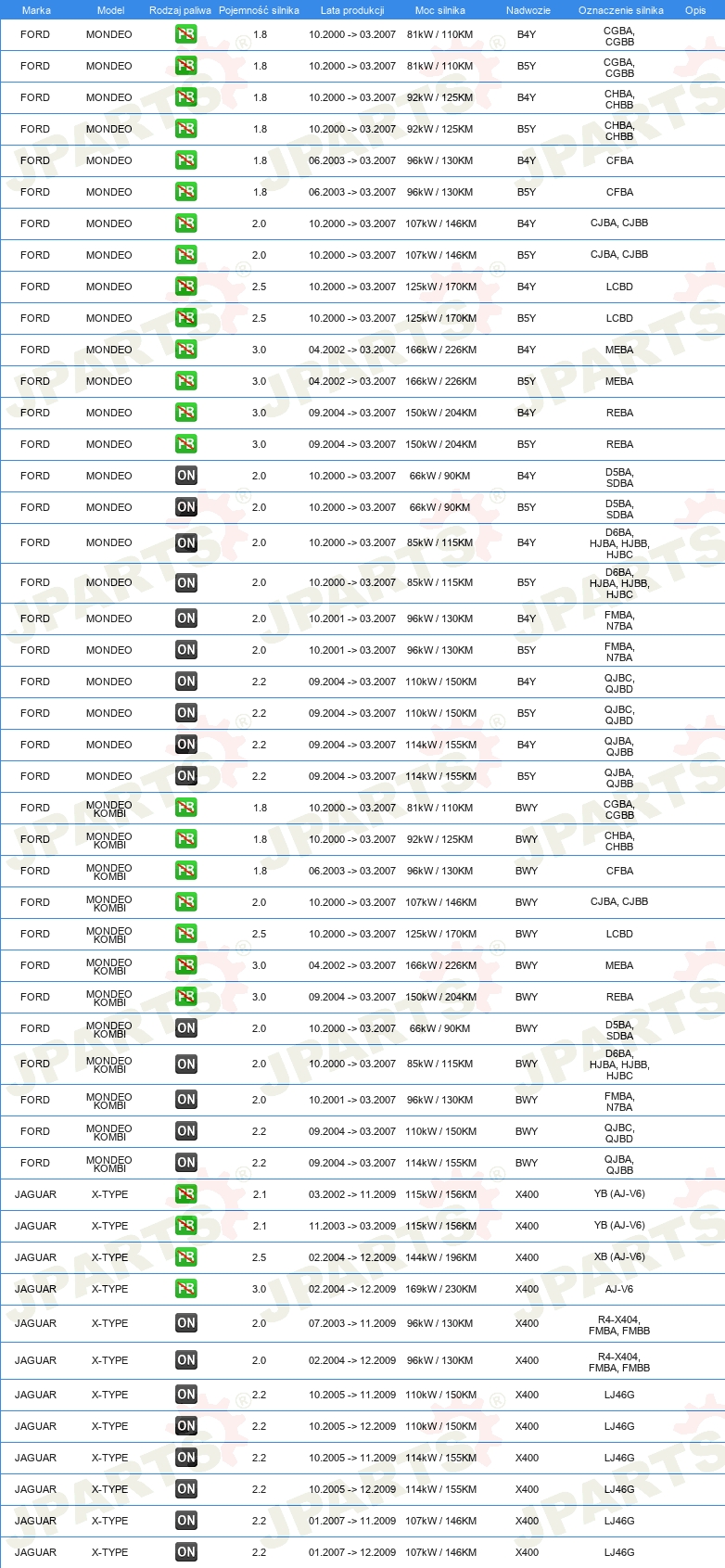
Task: Click petrol icon for Mondeo 3.0 166kW B4Y
Action: [186, 350]
